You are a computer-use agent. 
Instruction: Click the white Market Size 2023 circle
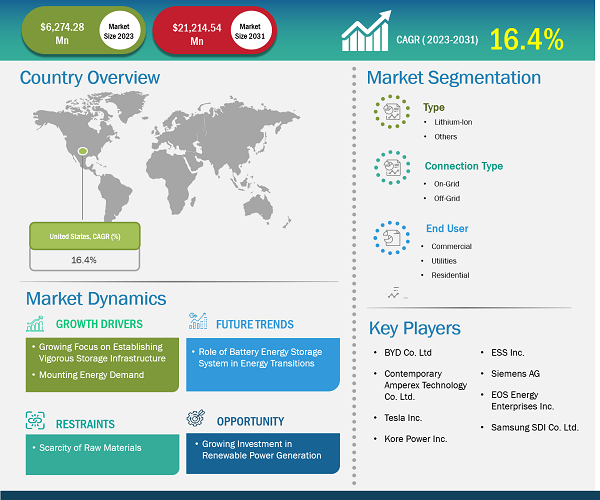[x=119, y=31]
